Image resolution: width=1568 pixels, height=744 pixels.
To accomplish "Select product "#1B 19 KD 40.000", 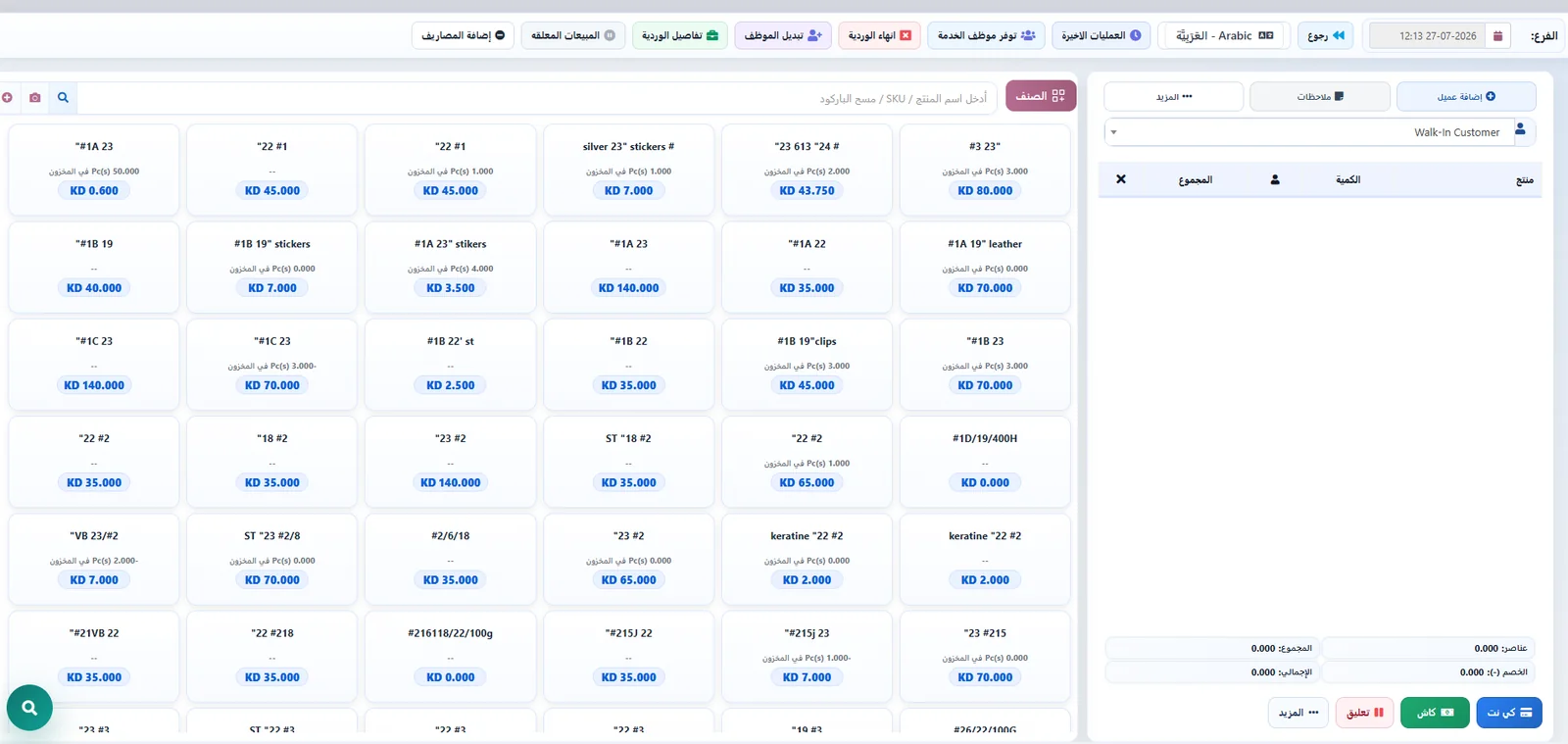I will [94, 267].
